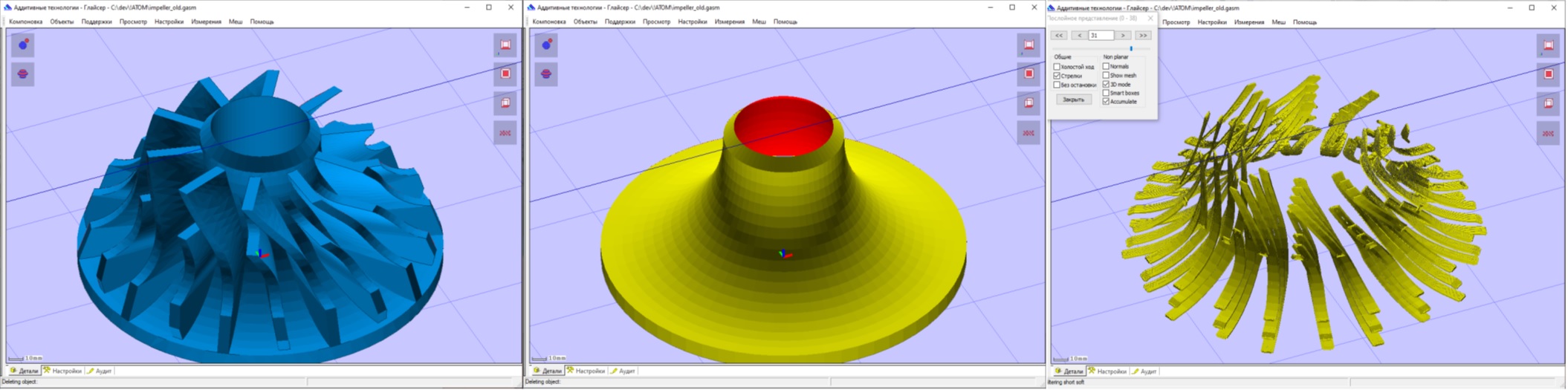The width and height of the screenshot is (1568, 390).
Task: Click the blue sphere icon in middle window
Action: (546, 45)
